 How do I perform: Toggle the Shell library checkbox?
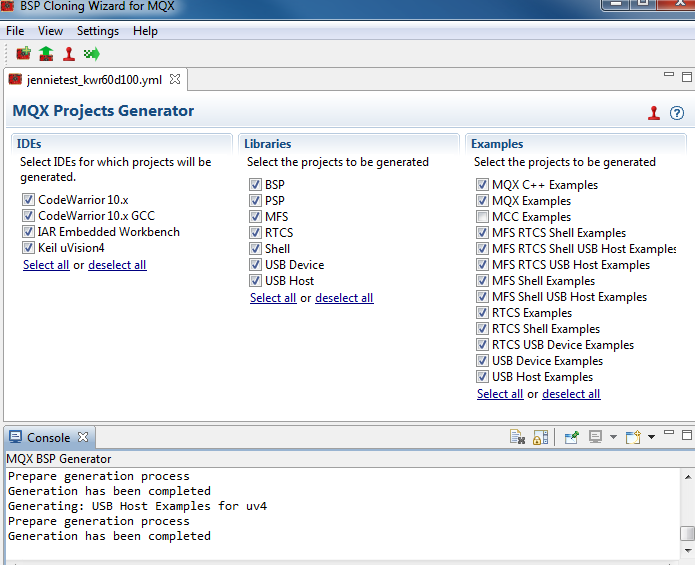pos(255,248)
